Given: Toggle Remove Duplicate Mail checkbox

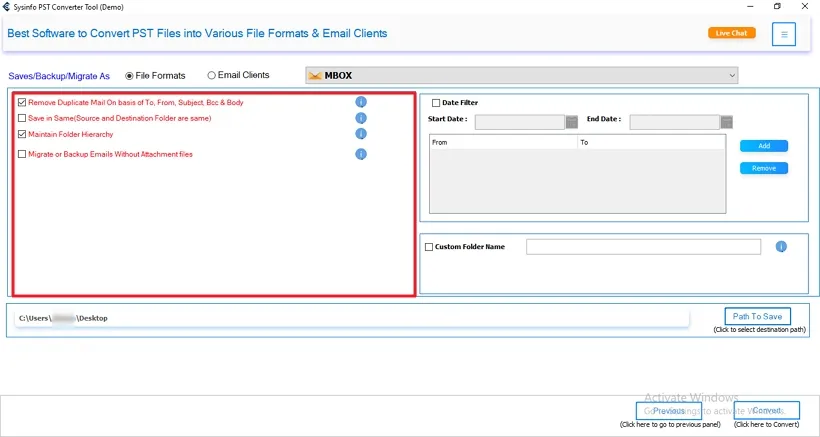Looking at the screenshot, I should point(22,102).
